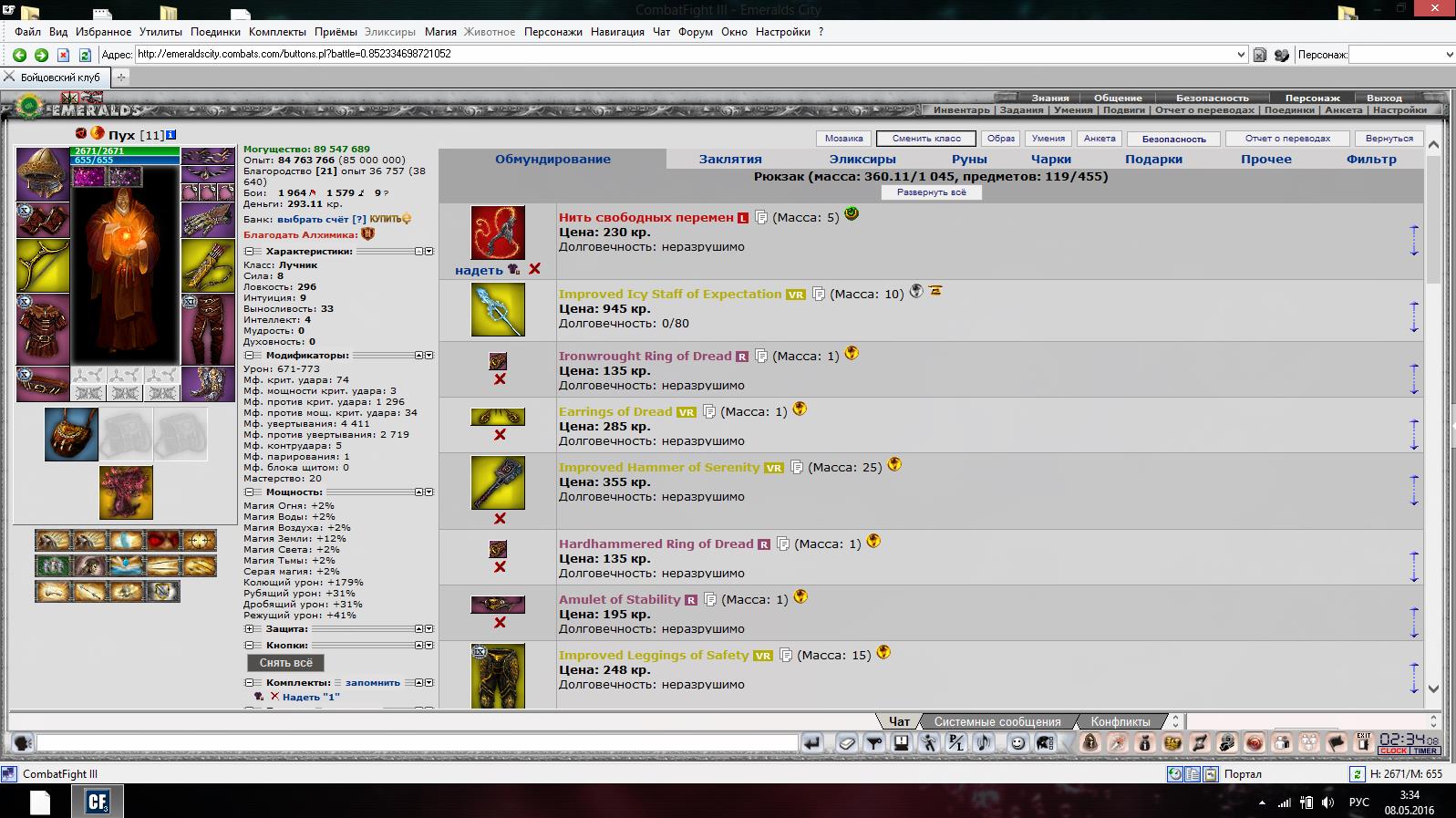Select the equipped body armor slot
This screenshot has width=1456, height=818.
pyautogui.click(x=43, y=329)
